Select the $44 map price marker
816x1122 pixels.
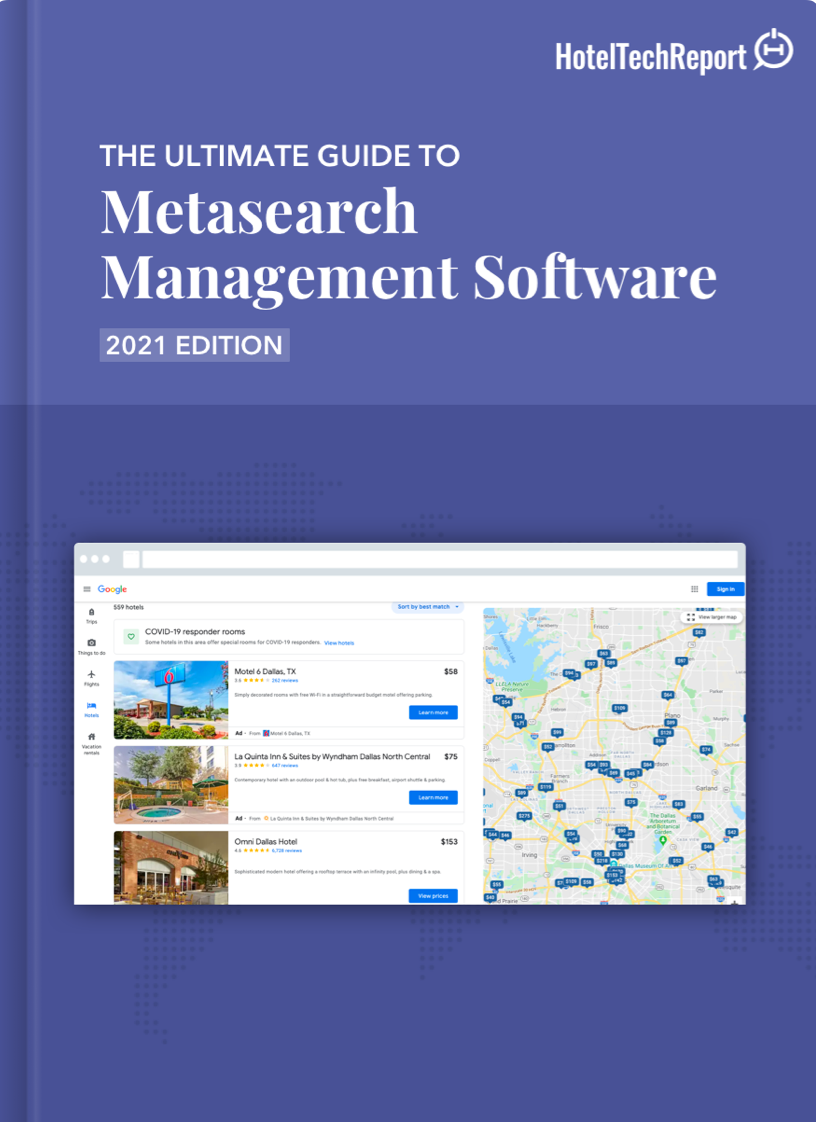click(492, 834)
